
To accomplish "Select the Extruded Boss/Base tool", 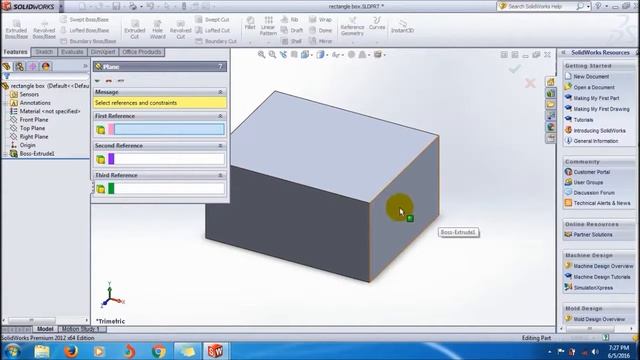I will (x=16, y=29).
